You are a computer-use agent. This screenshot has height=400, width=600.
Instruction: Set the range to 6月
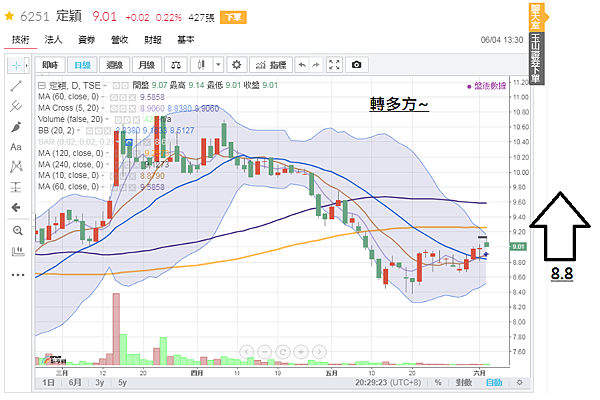coord(75,382)
